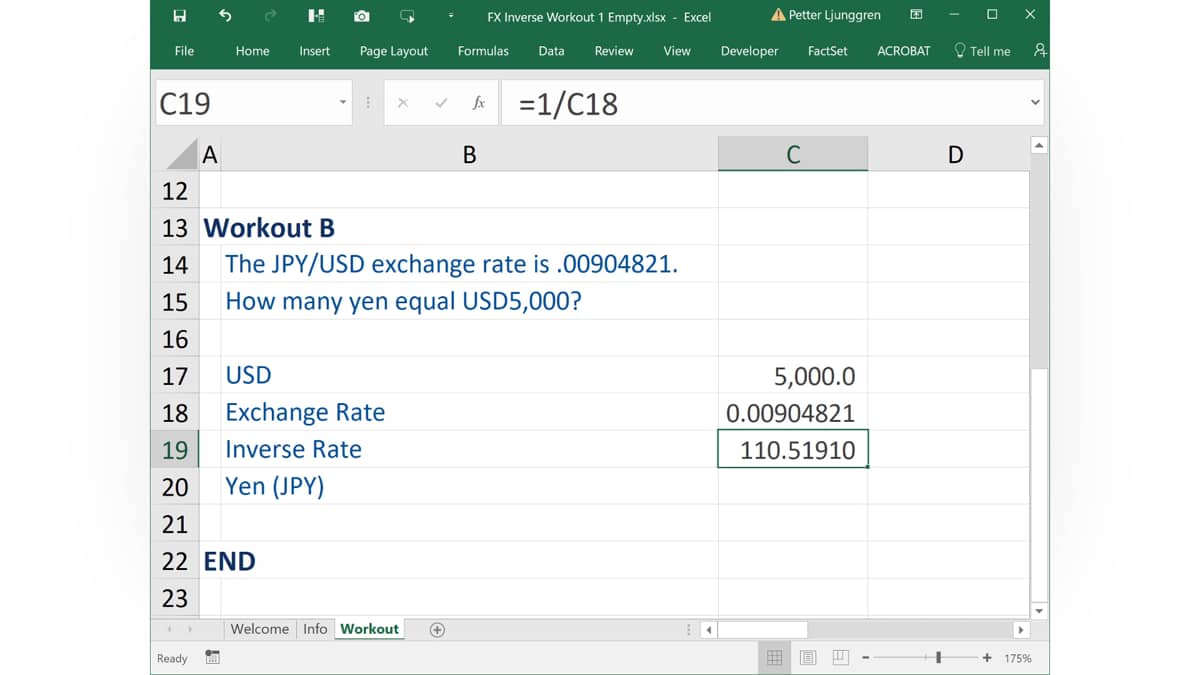Click into the formula bar showing =1/C18
The width and height of the screenshot is (1200, 675).
pyautogui.click(x=763, y=103)
